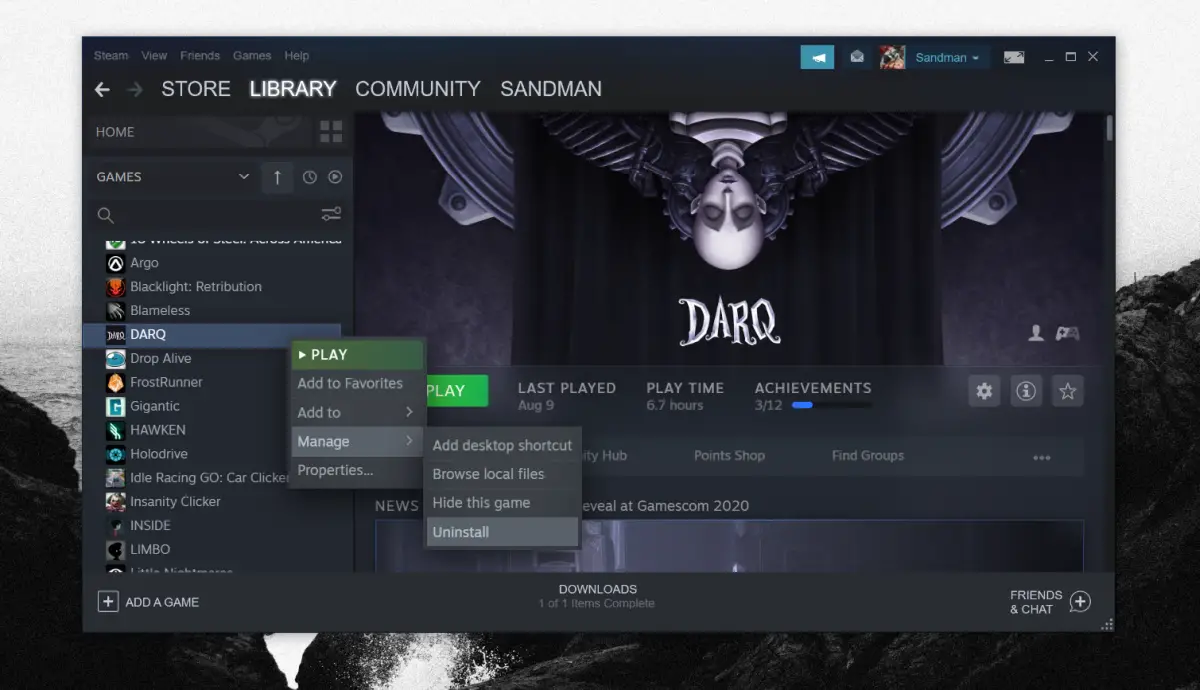Select Hide this game
This screenshot has width=1200, height=690.
503,503
